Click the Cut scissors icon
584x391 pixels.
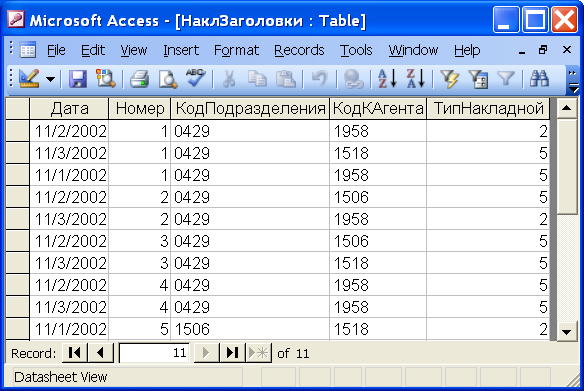click(x=229, y=79)
